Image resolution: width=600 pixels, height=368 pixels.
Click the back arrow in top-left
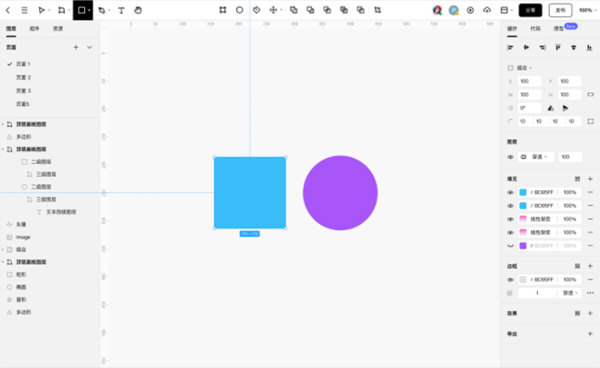pyautogui.click(x=8, y=10)
